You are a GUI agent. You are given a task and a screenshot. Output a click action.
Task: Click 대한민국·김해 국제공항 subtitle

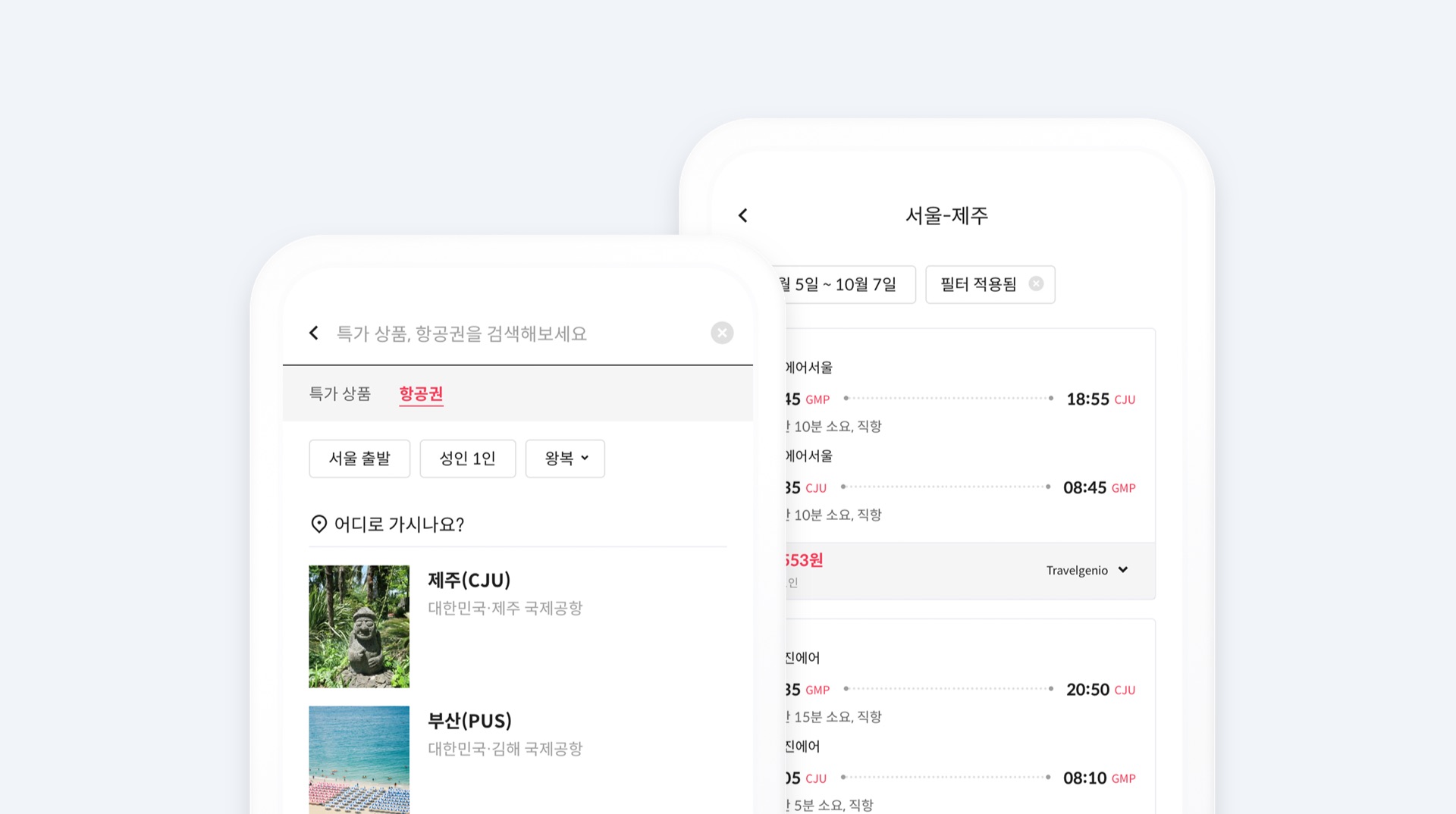[505, 749]
